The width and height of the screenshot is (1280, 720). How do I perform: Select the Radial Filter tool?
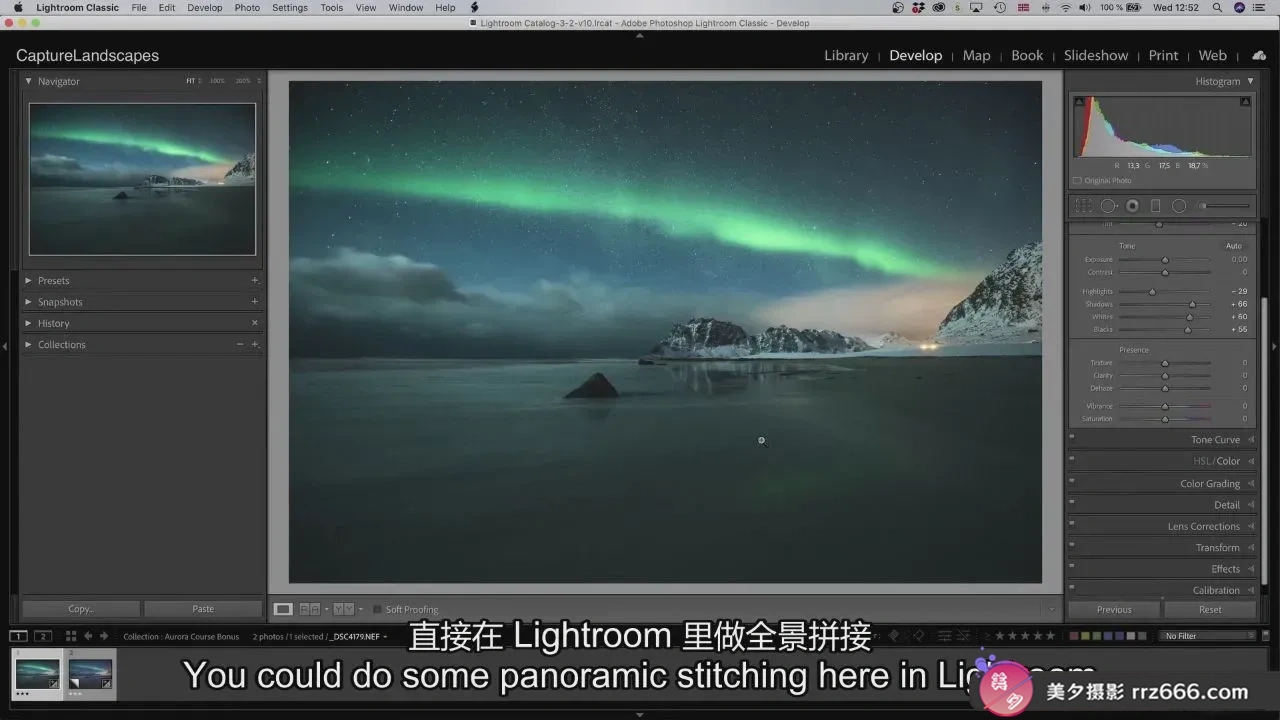pos(1179,206)
